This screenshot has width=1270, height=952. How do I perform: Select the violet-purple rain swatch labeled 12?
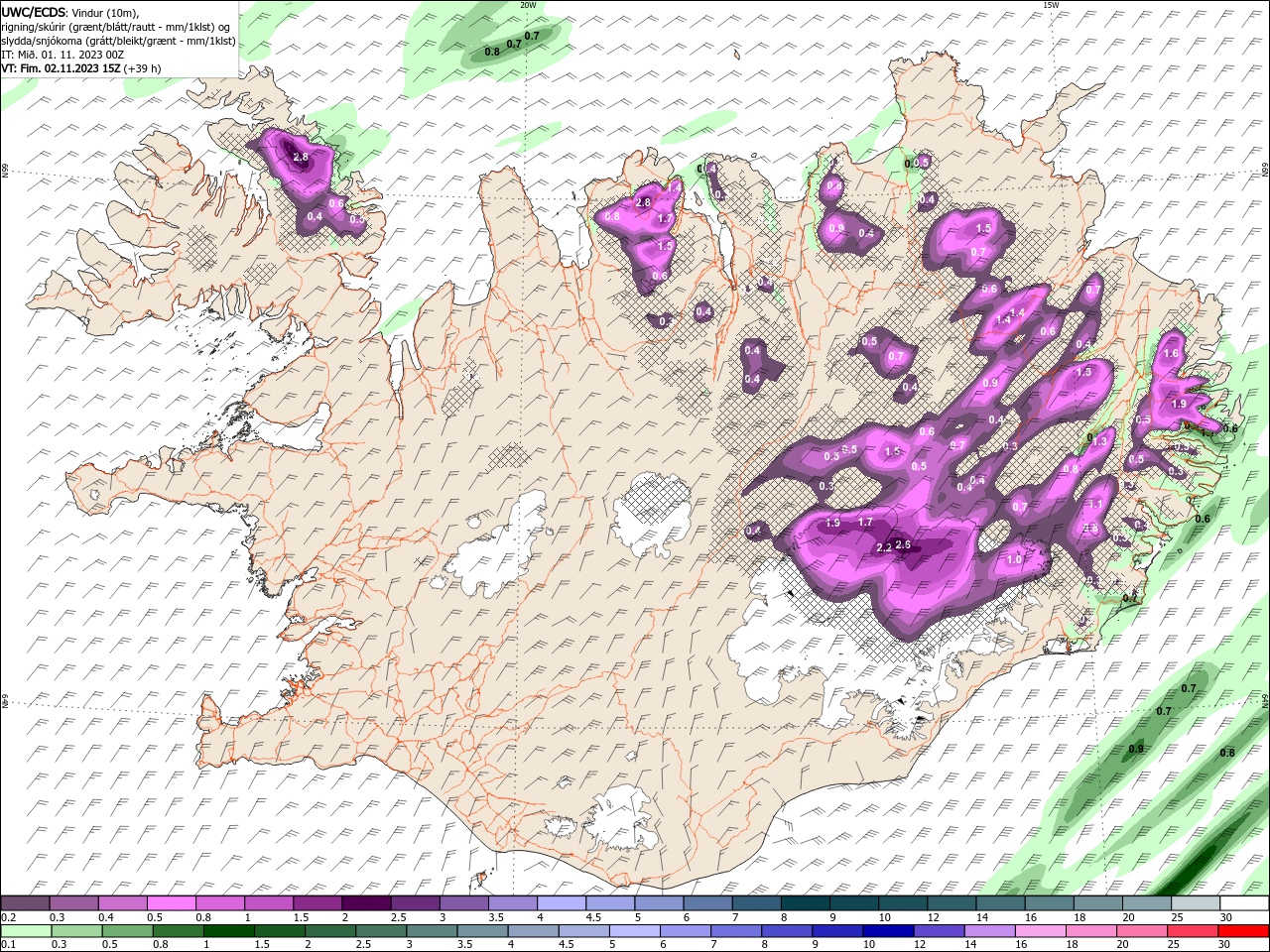[x=939, y=931]
